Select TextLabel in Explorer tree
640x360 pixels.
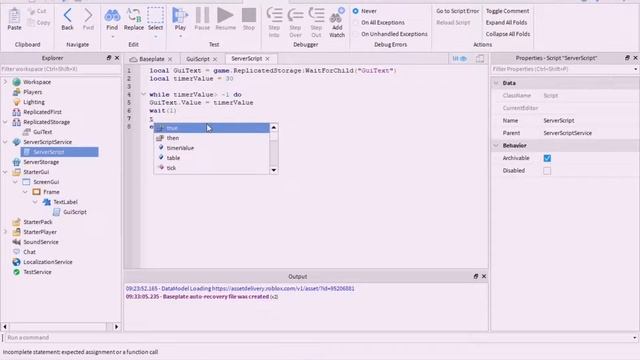(65, 202)
